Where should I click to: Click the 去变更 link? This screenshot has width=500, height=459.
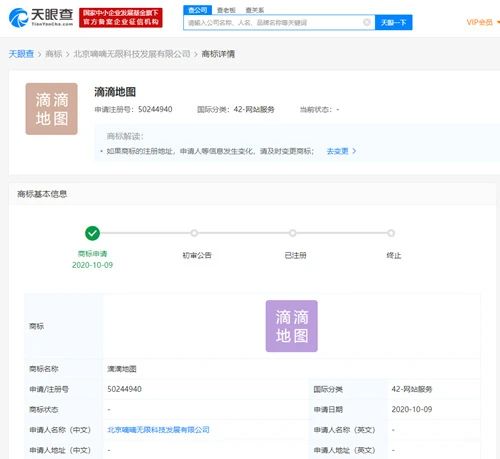337,151
